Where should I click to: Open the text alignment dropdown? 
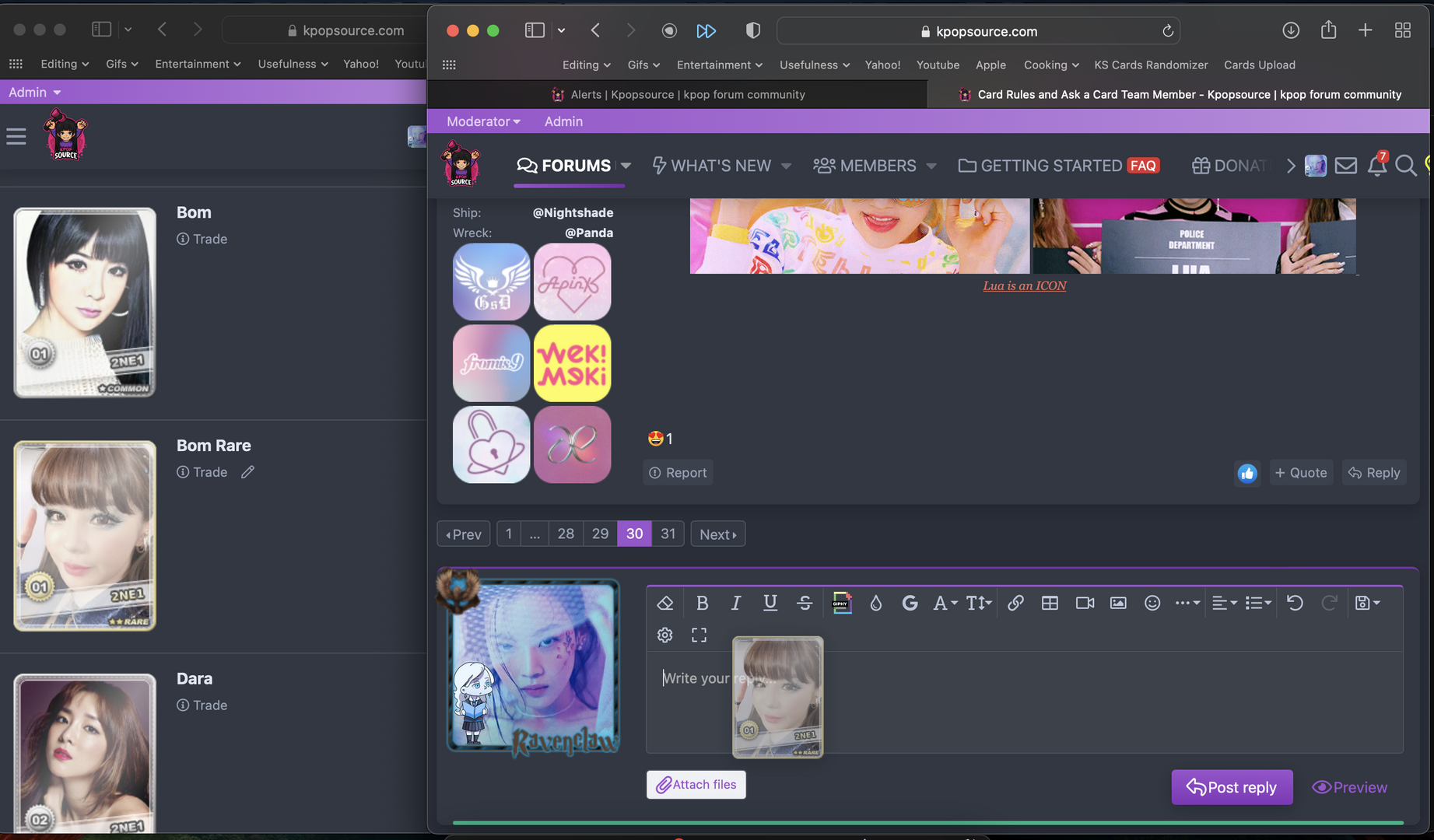point(1225,603)
